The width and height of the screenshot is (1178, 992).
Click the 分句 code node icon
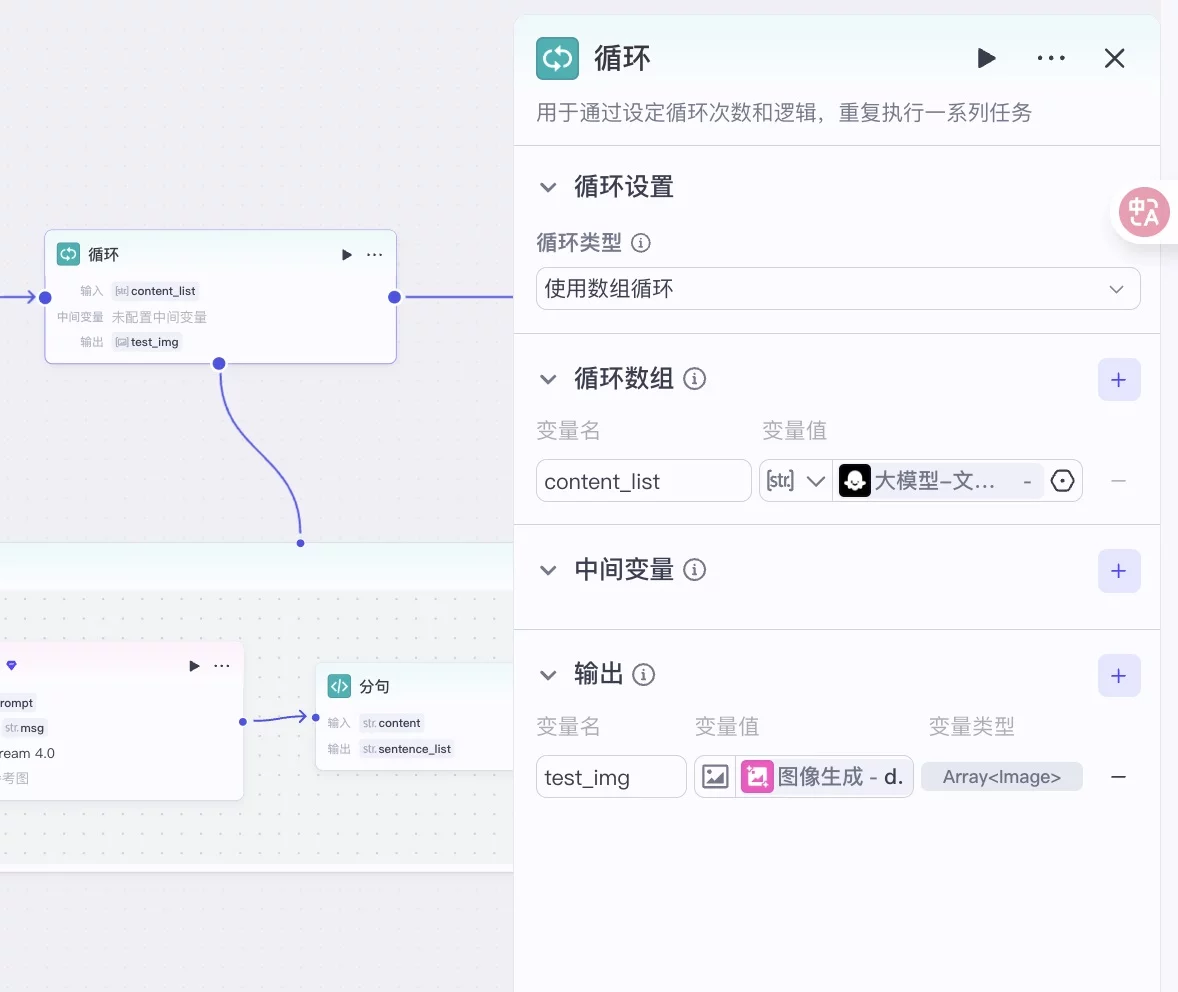click(x=337, y=686)
